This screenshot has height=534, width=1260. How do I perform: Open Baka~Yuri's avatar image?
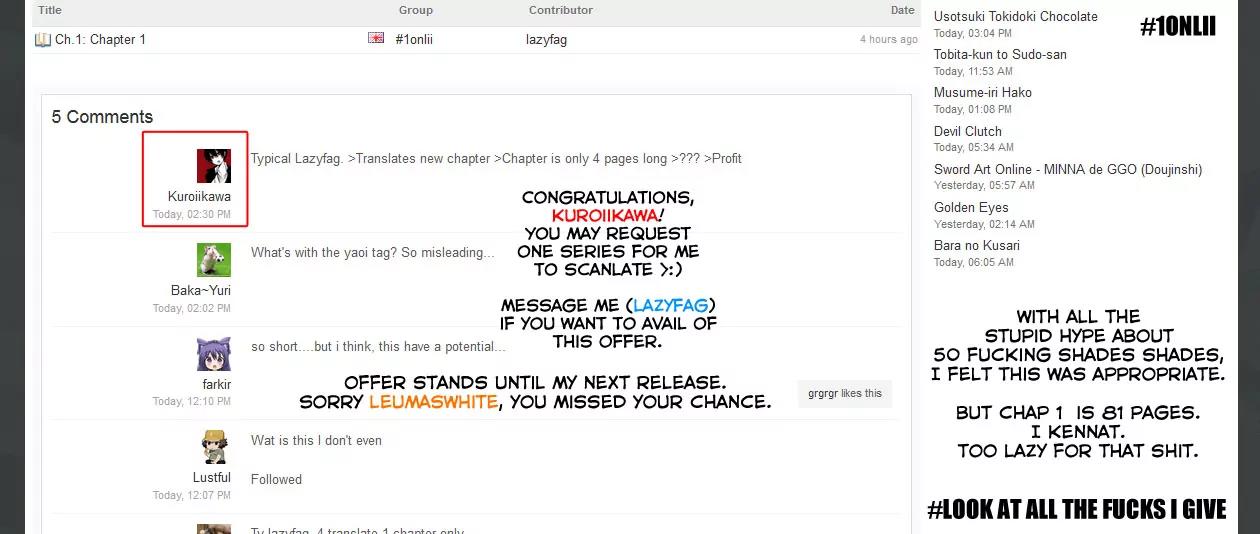click(214, 260)
